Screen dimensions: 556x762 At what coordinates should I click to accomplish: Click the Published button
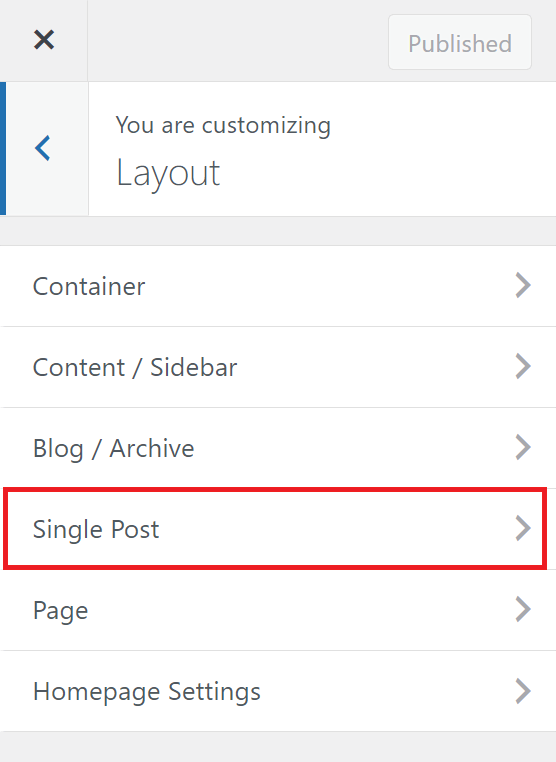[460, 42]
